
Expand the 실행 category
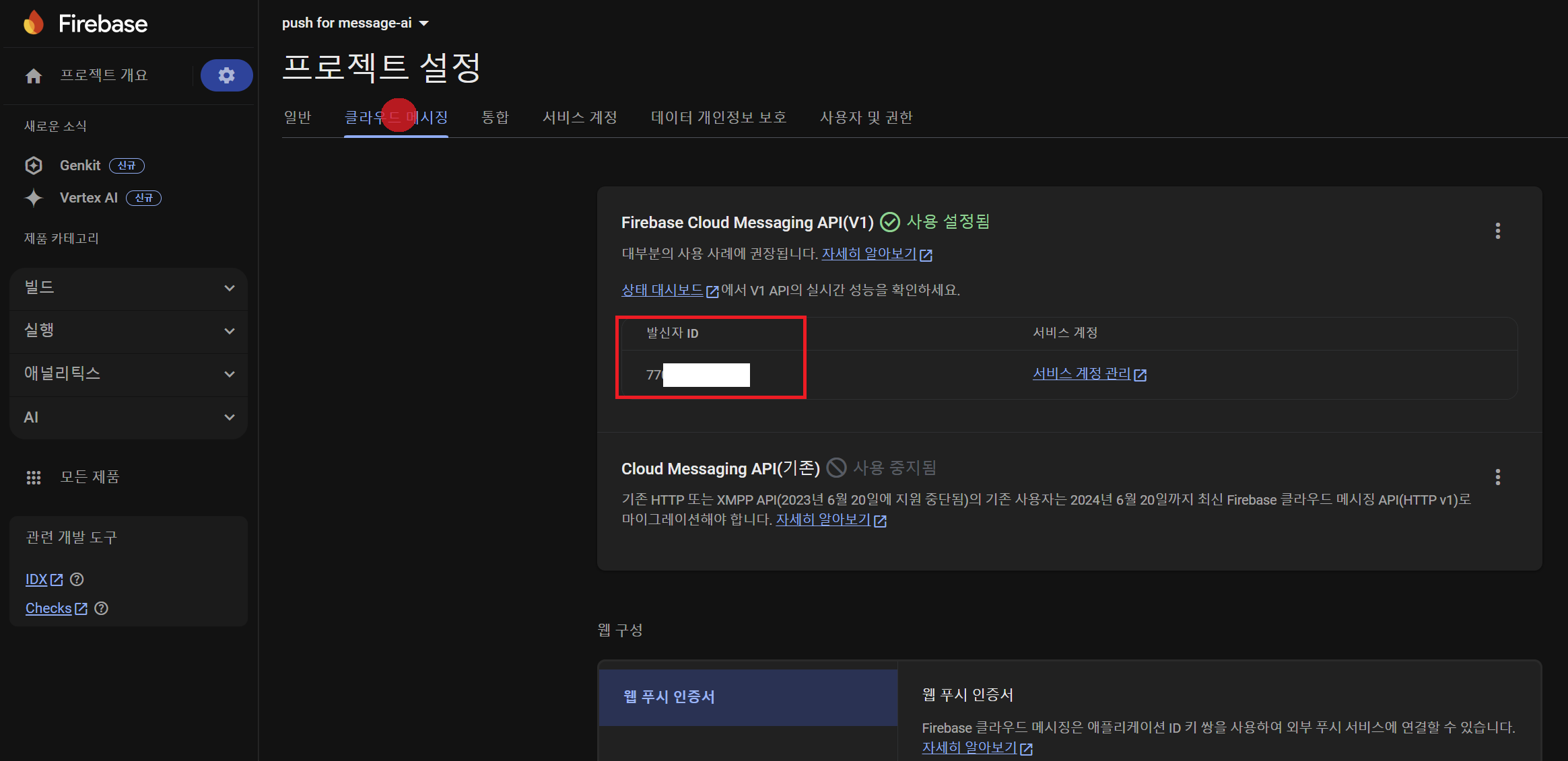[129, 331]
